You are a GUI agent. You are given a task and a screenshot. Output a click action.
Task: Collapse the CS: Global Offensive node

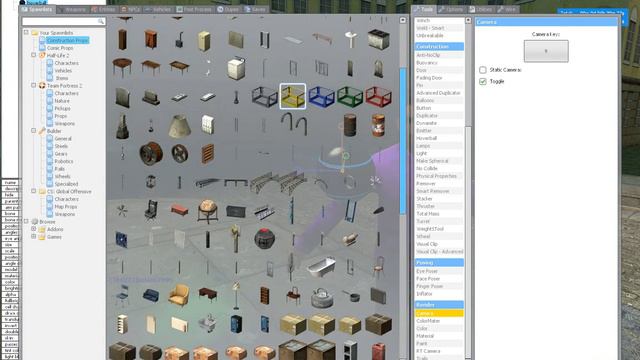coord(33,191)
